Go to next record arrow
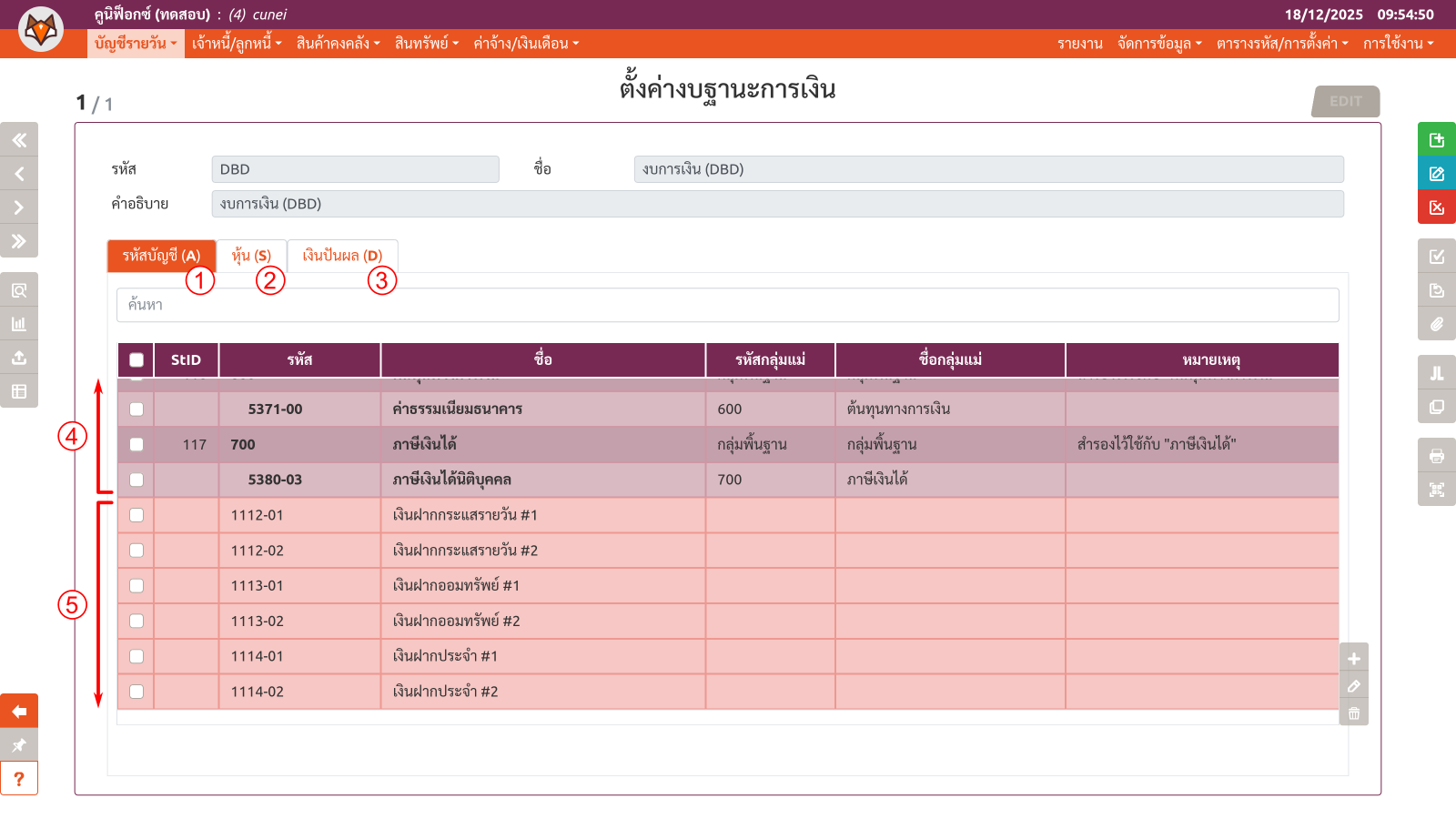Image resolution: width=1456 pixels, height=819 pixels. (19, 207)
